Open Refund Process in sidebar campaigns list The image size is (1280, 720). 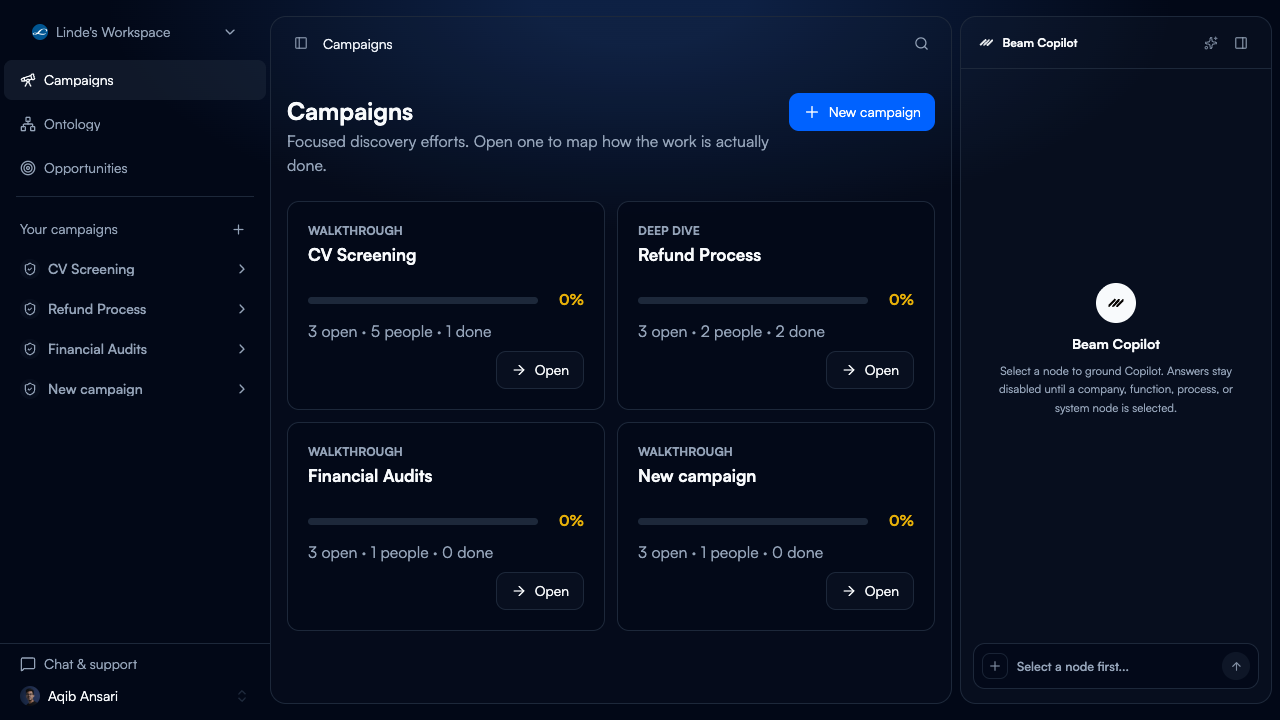coord(135,309)
